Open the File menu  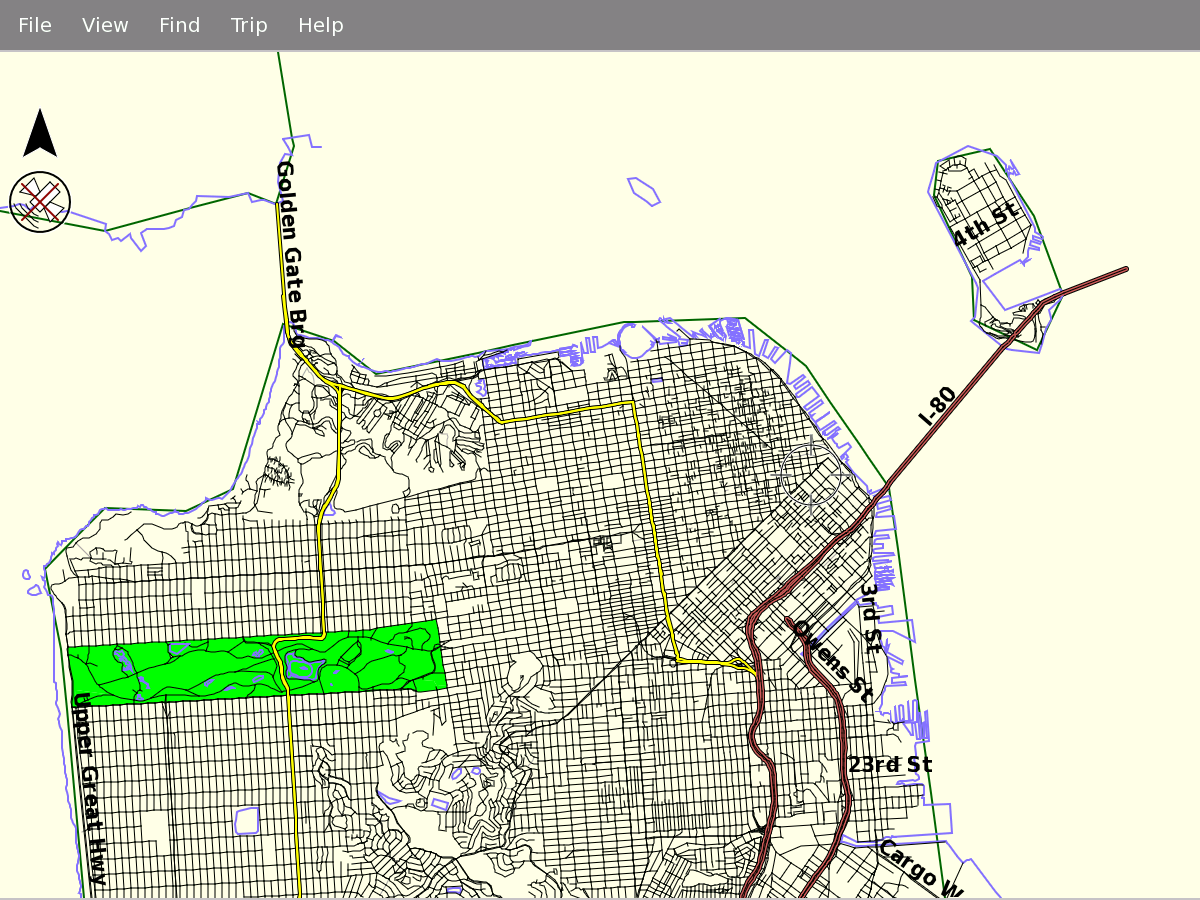click(35, 25)
